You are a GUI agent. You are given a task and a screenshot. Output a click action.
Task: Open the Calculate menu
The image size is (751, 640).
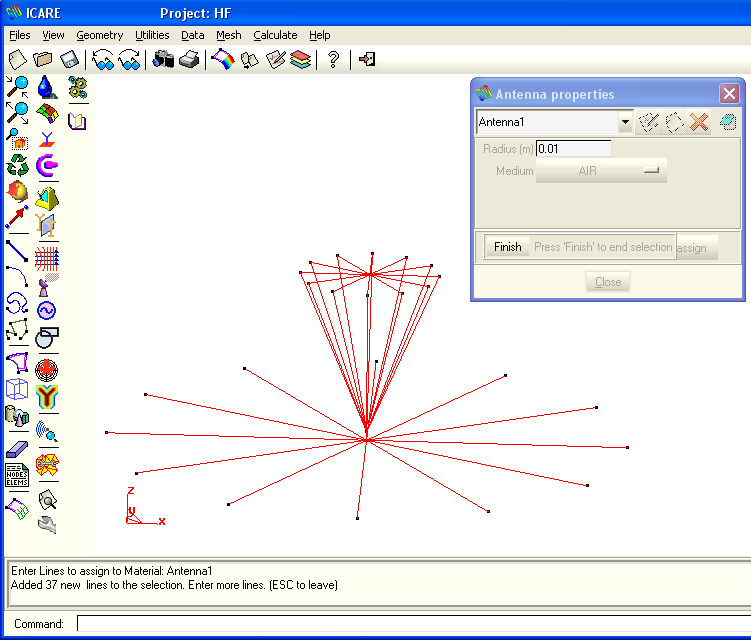pyautogui.click(x=275, y=35)
